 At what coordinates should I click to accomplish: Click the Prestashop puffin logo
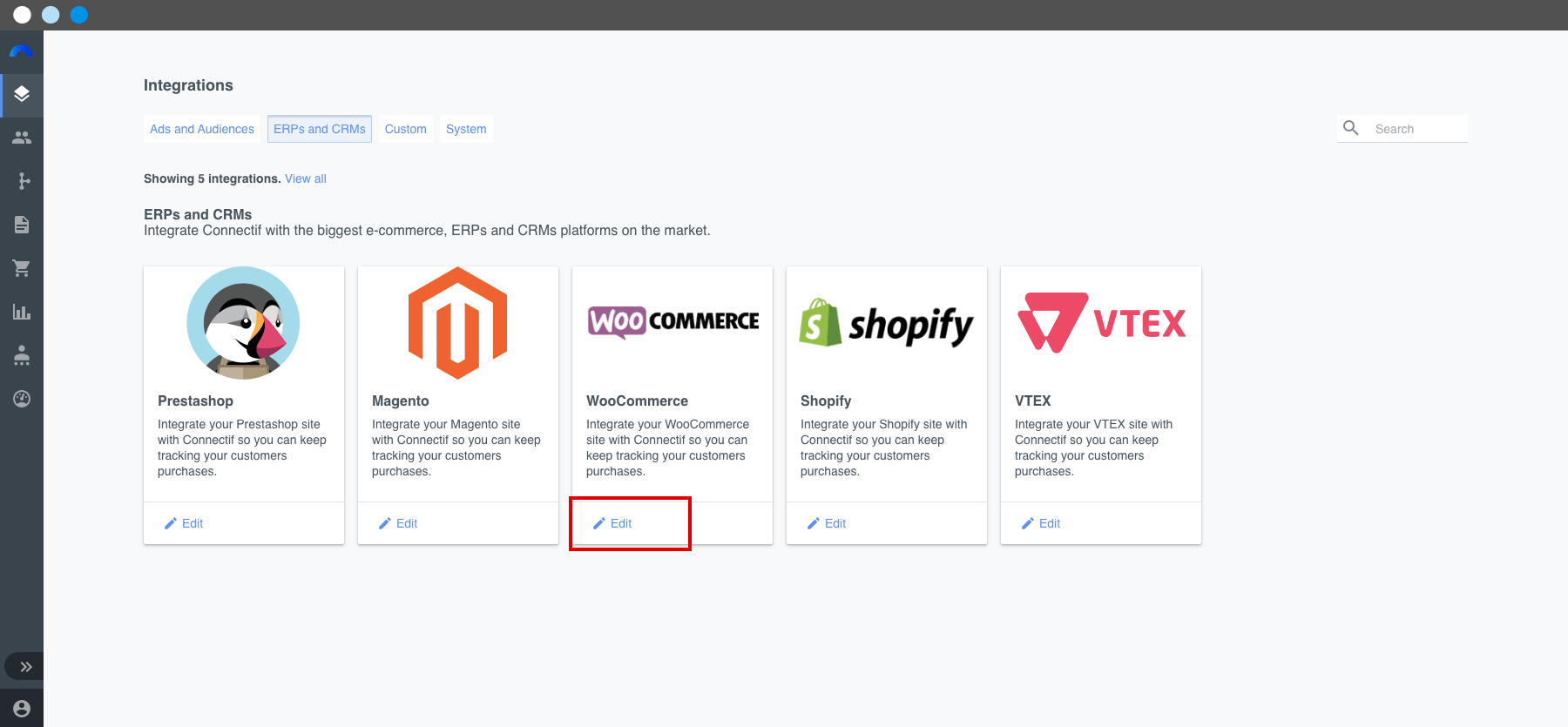(x=244, y=323)
